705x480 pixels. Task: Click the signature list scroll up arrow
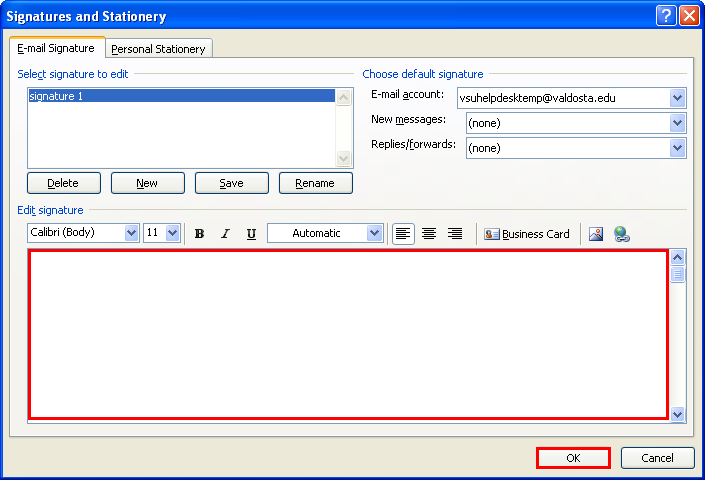coord(344,97)
